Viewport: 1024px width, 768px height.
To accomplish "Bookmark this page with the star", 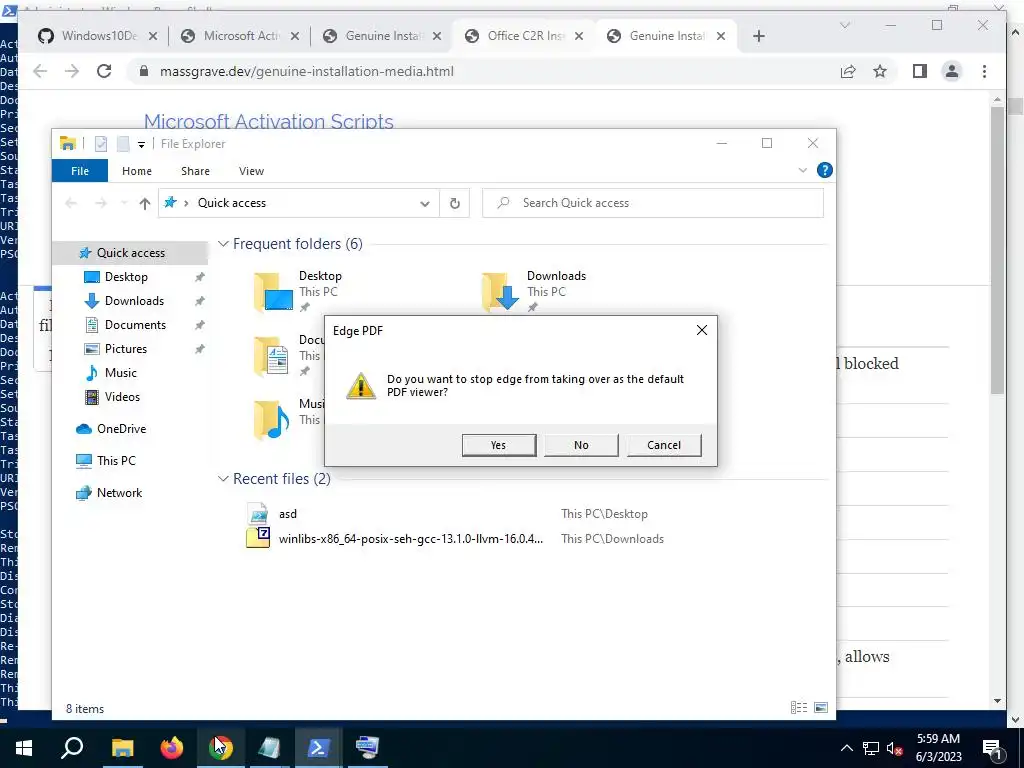I will point(880,71).
